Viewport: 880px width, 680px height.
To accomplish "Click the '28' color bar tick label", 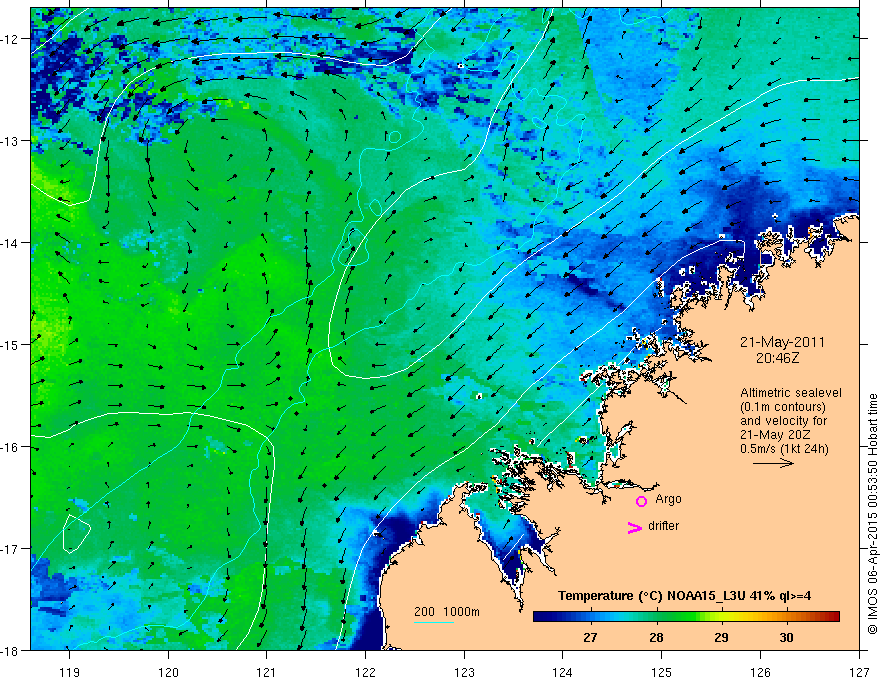I will pyautogui.click(x=656, y=637).
